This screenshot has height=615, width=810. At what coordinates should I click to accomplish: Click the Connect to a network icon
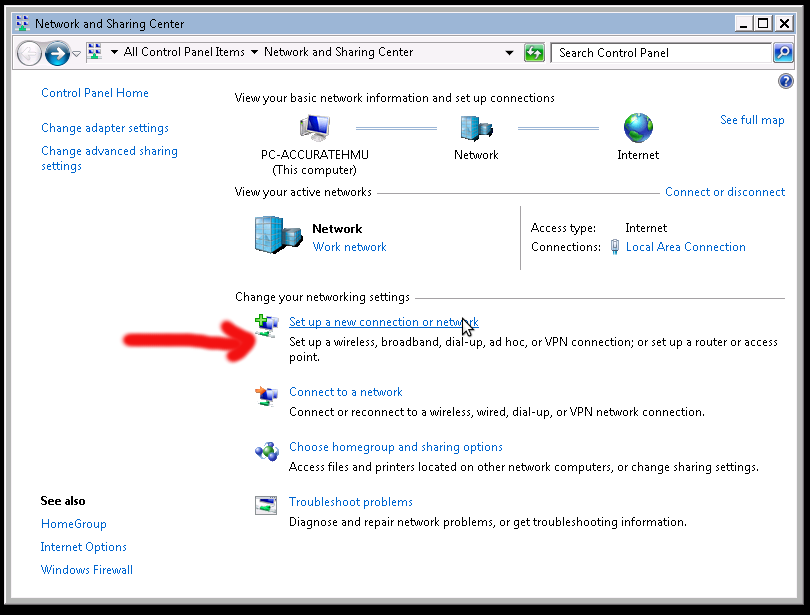point(267,396)
